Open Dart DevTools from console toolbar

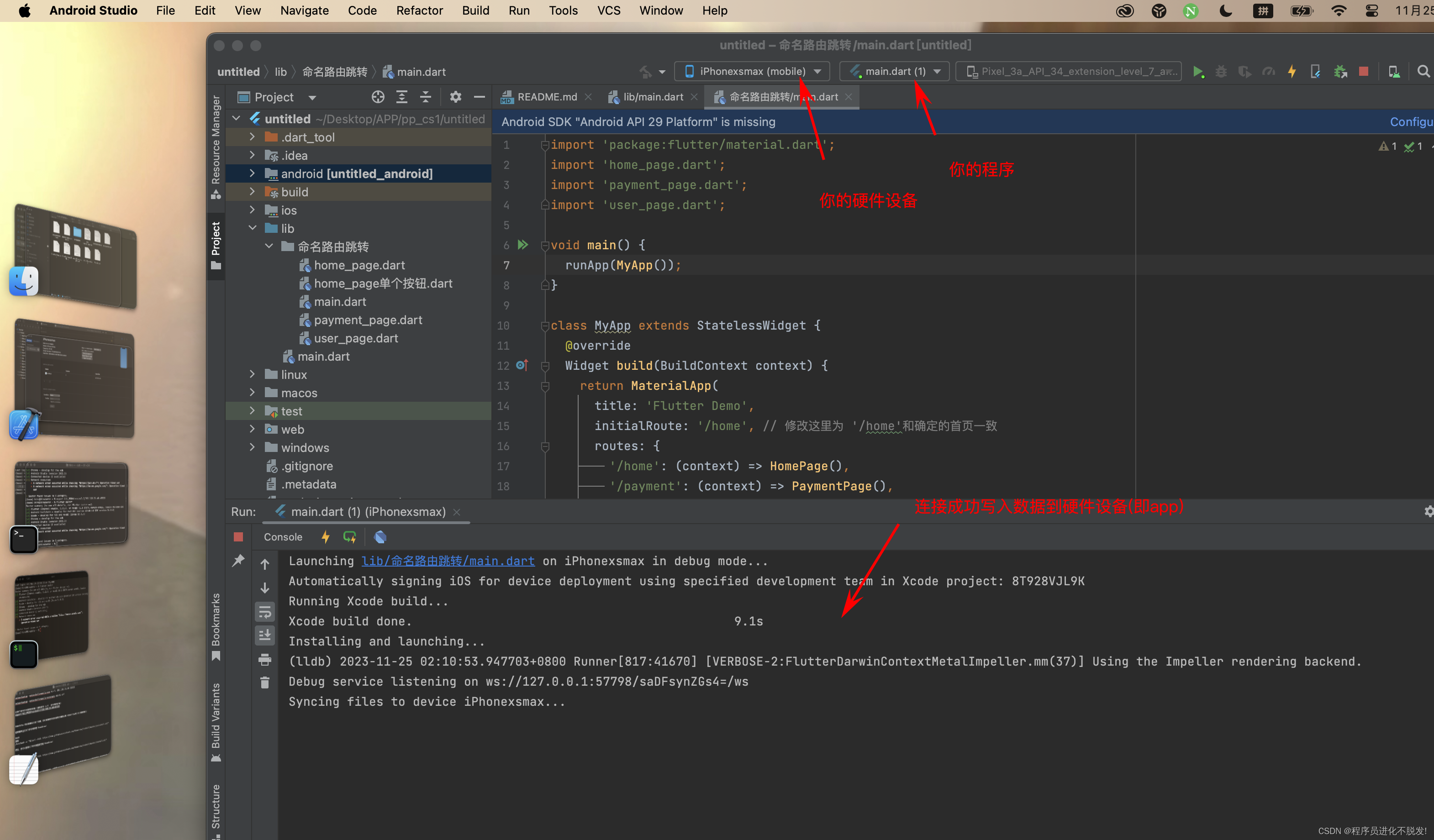click(x=380, y=537)
